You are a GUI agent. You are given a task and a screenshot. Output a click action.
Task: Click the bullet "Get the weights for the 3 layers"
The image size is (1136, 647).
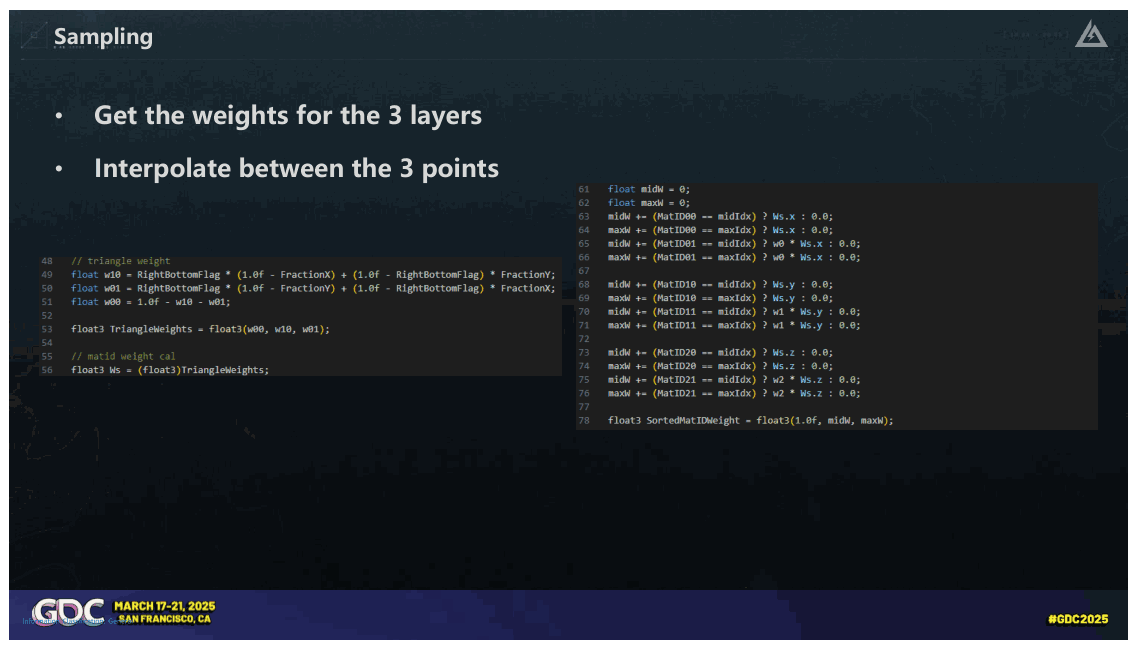(x=288, y=115)
